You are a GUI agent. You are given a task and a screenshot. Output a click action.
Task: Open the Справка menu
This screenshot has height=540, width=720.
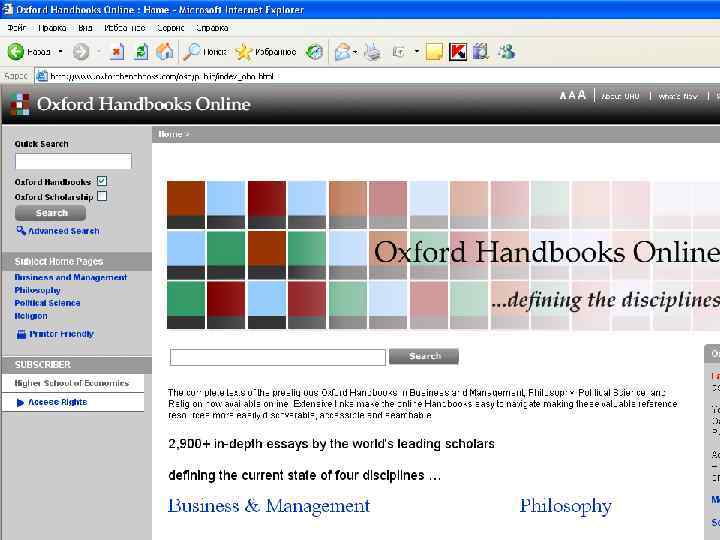point(212,28)
